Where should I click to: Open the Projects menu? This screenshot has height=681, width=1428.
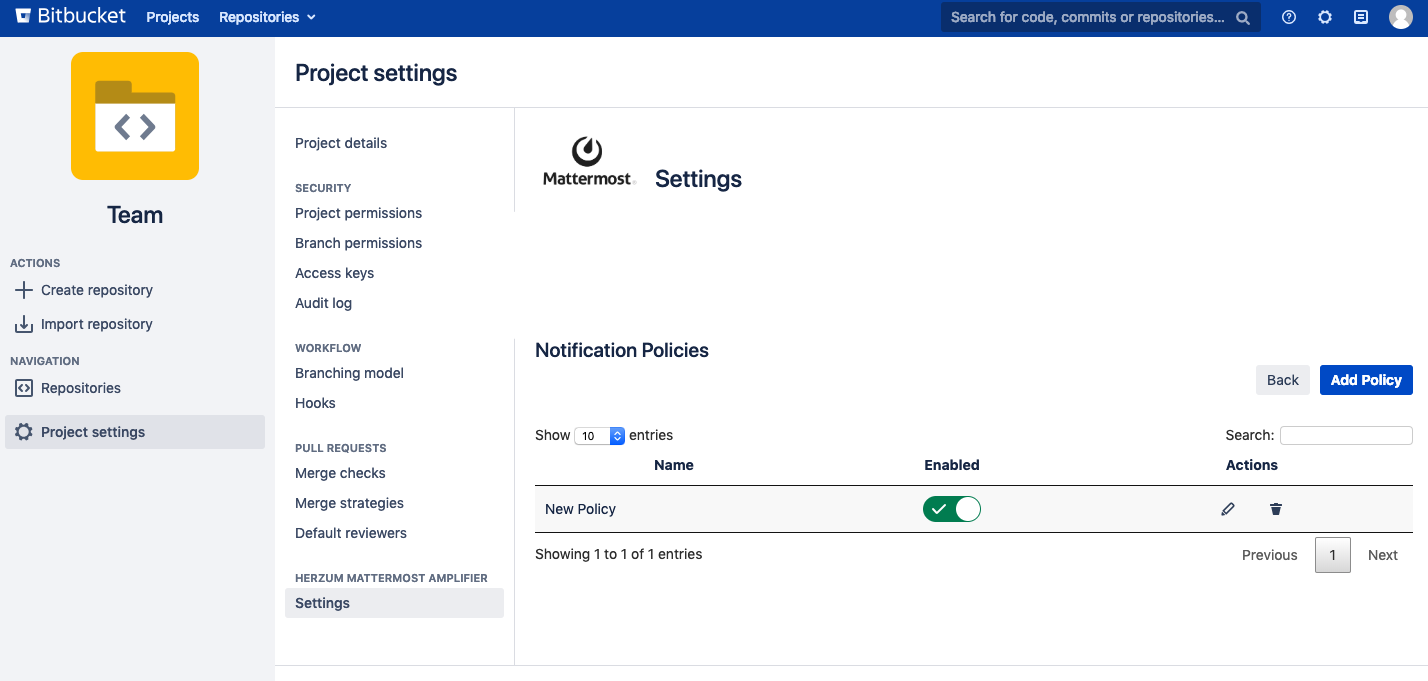(173, 17)
